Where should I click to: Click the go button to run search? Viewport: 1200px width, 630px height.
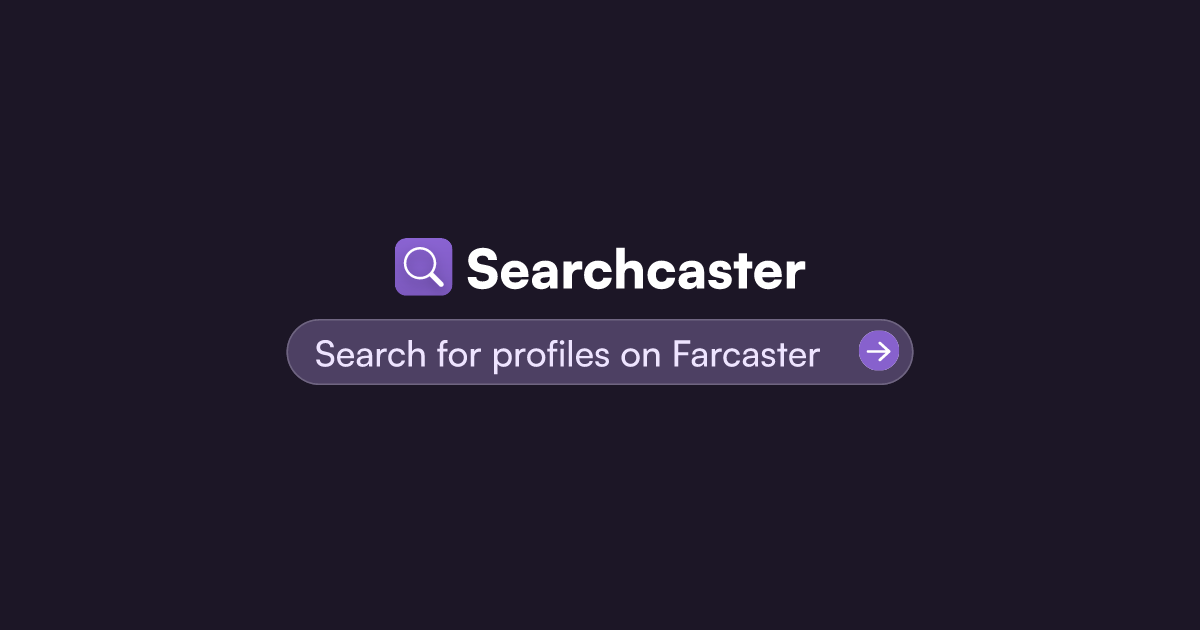(x=879, y=351)
